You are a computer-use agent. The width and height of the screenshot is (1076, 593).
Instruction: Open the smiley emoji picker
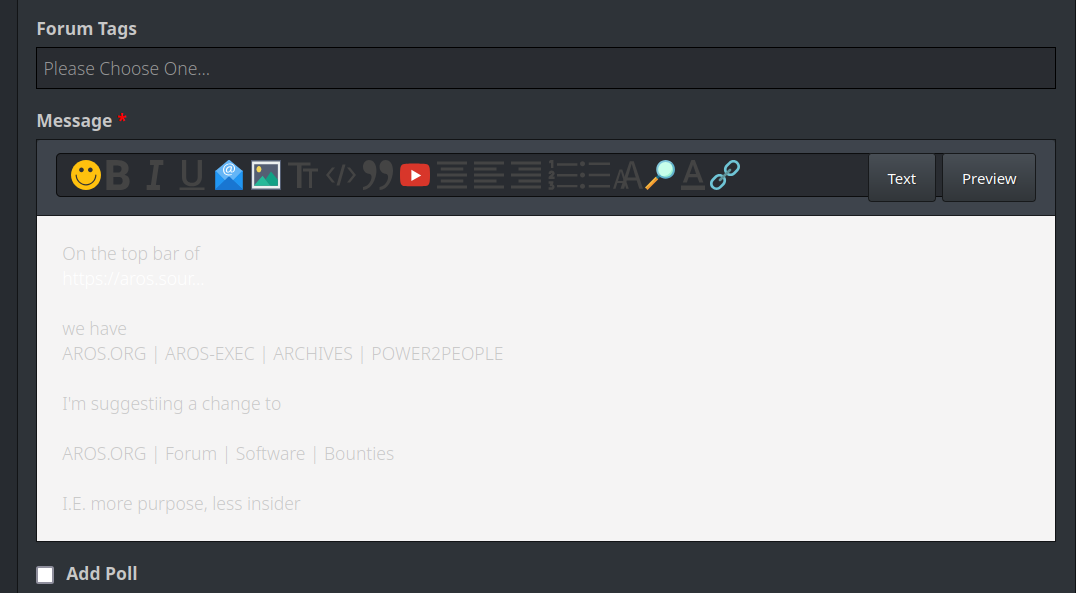click(86, 176)
